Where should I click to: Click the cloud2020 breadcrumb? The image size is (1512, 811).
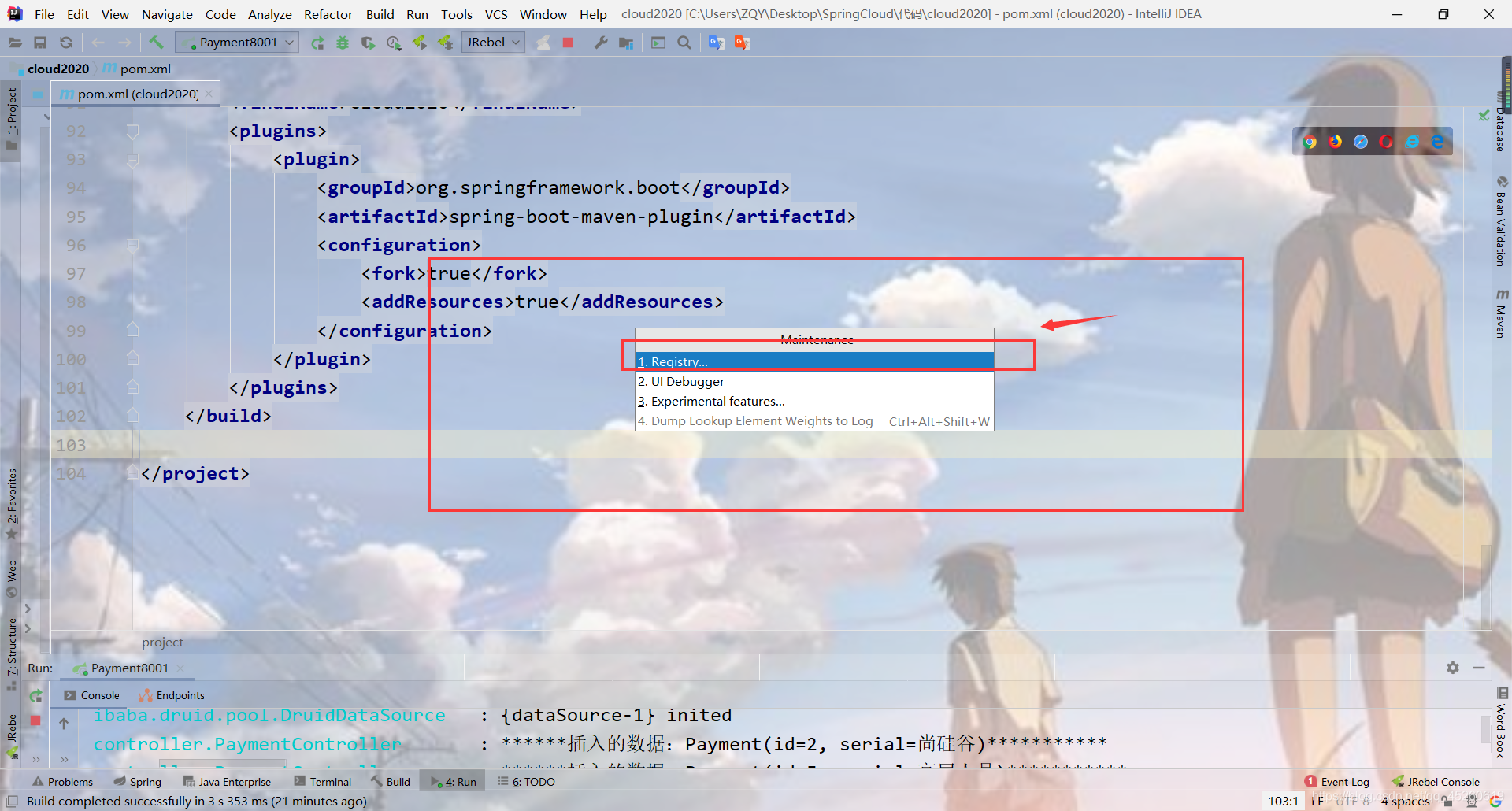tap(57, 69)
